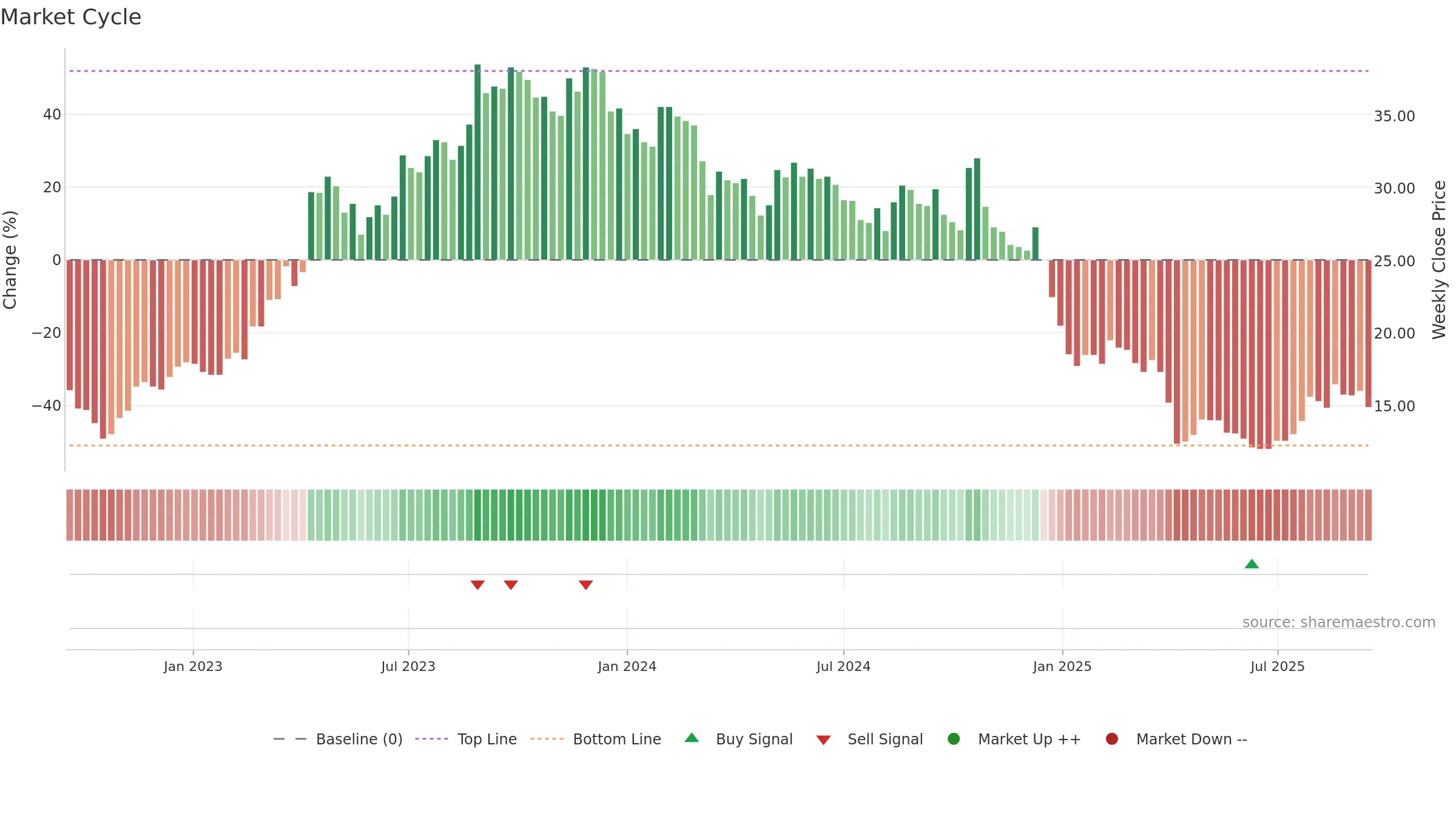Click the source: sharemaestro.com text

(1339, 622)
